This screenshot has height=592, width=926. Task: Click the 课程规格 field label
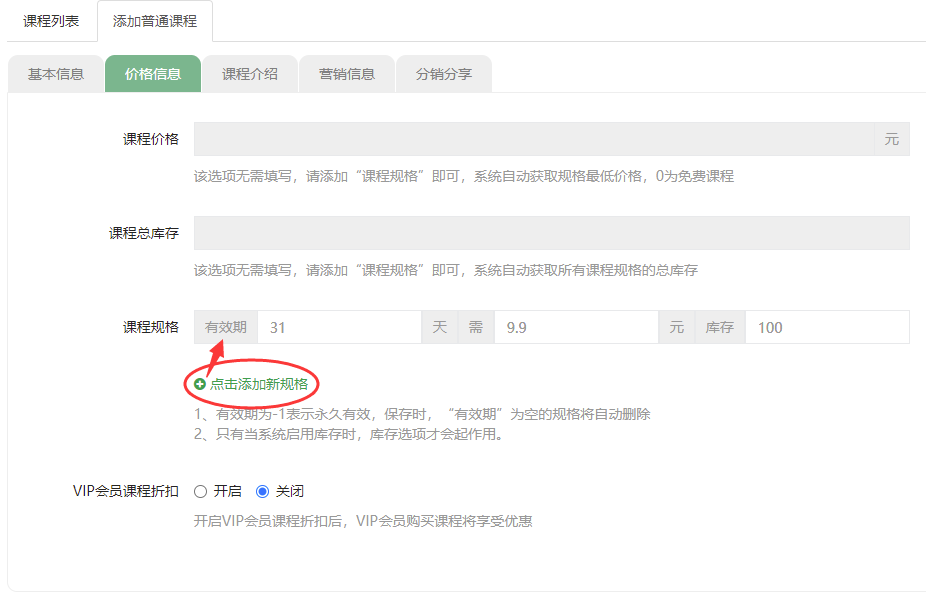tap(151, 327)
